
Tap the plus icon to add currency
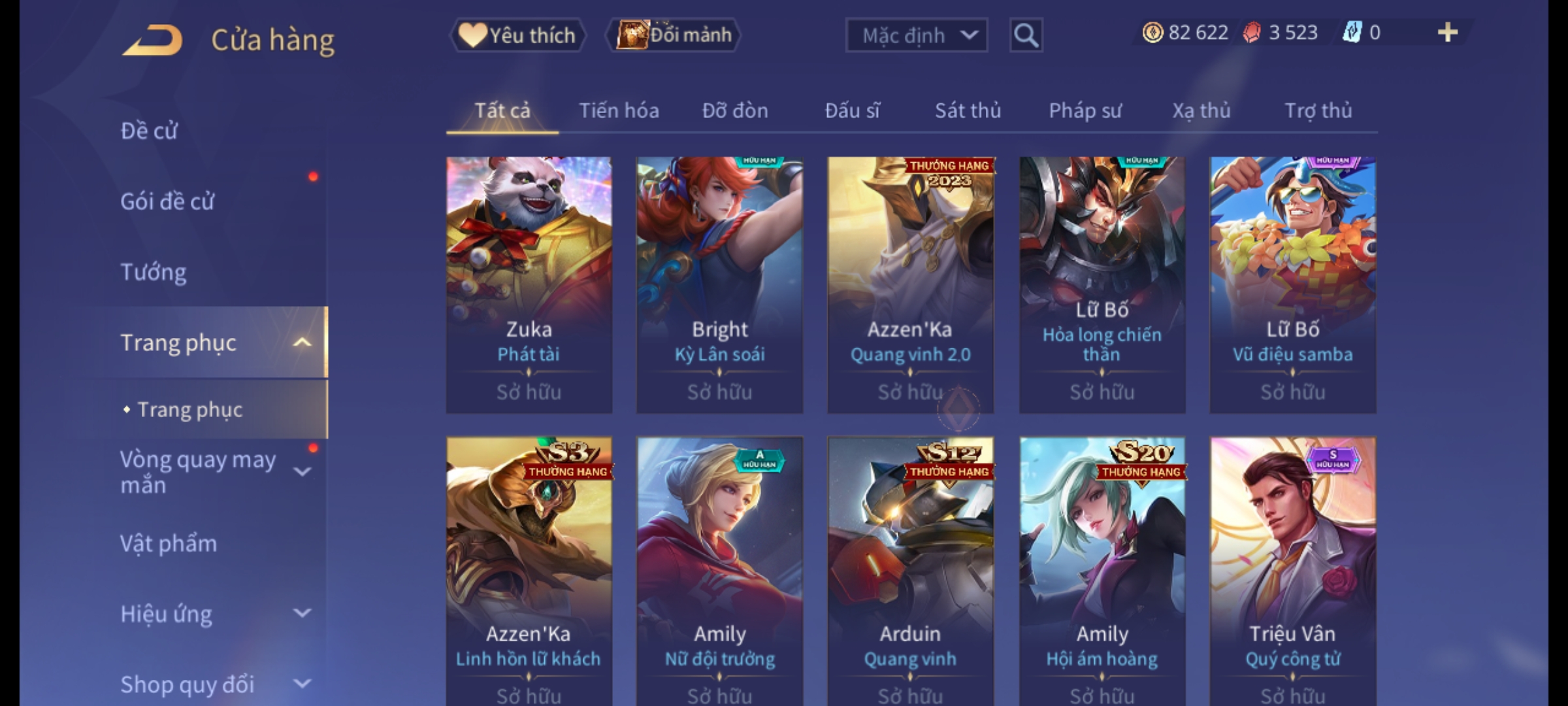[x=1448, y=33]
